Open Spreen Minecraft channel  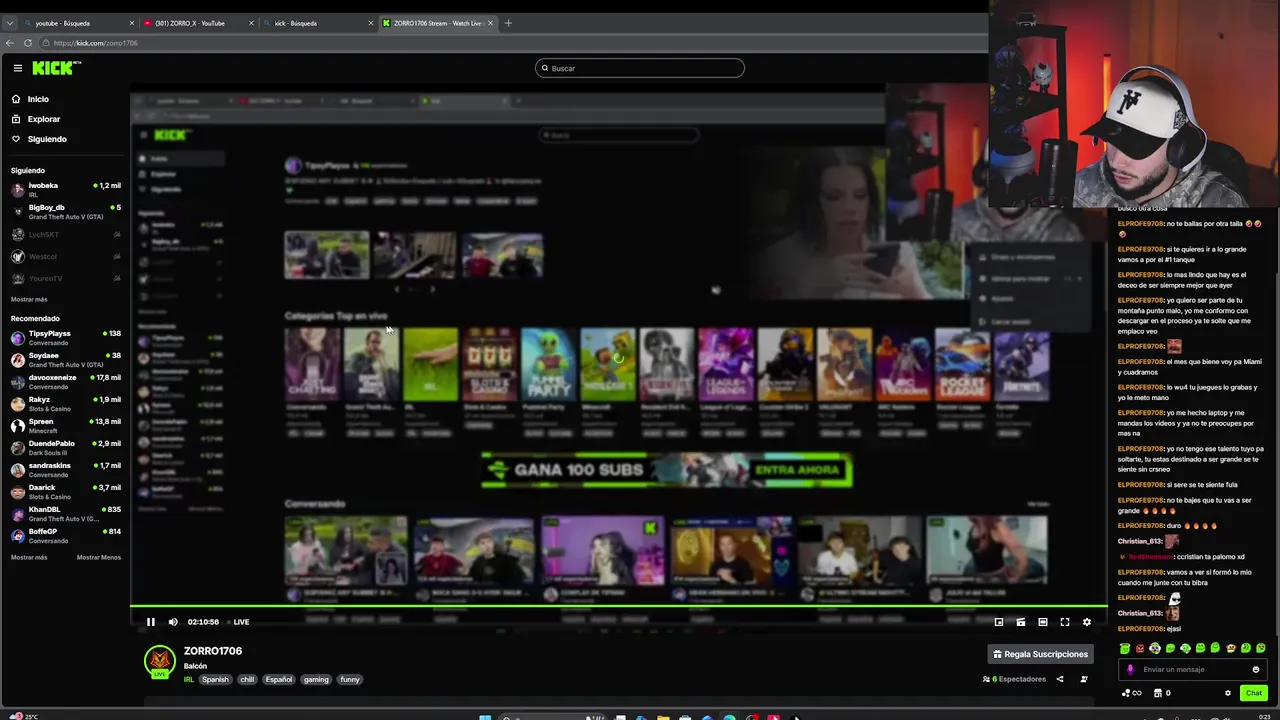(65, 426)
